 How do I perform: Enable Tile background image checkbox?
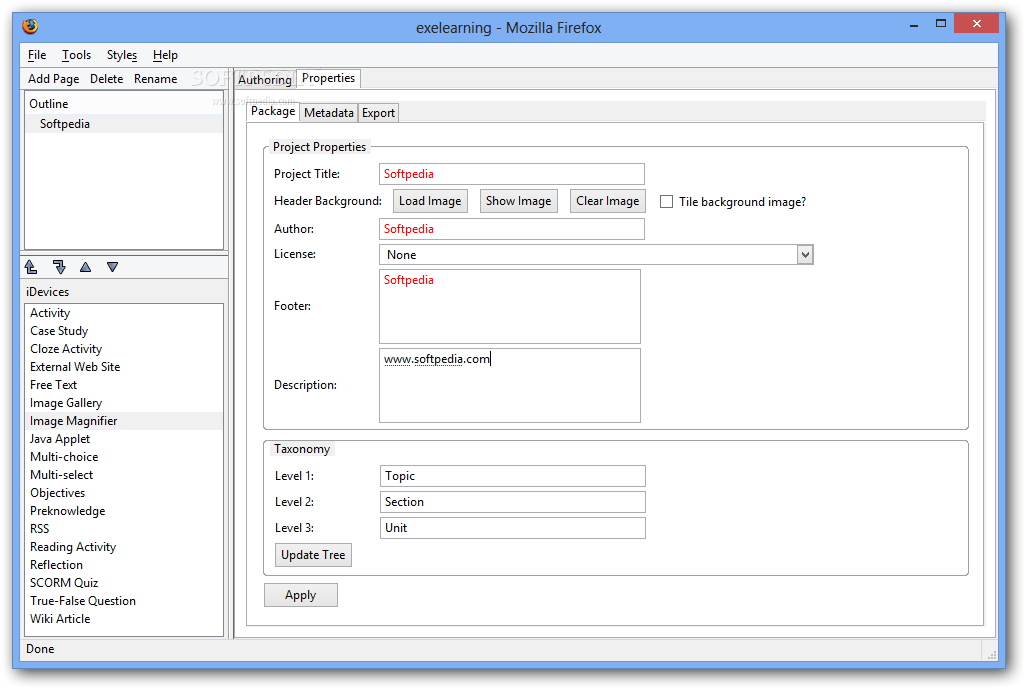pyautogui.click(x=666, y=202)
